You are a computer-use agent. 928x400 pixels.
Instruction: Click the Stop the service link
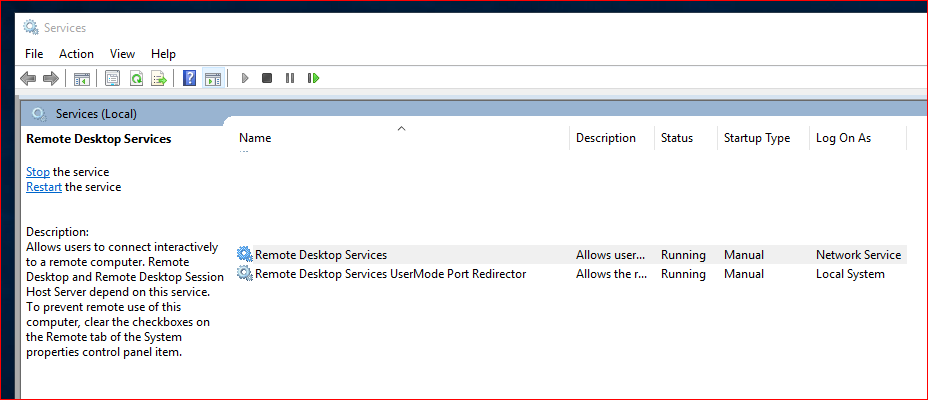pyautogui.click(x=38, y=172)
